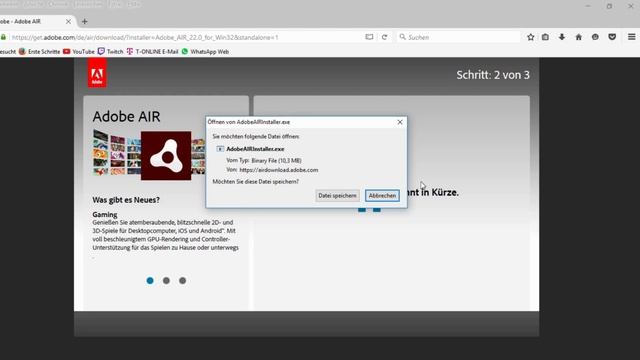The image size is (640, 360).
Task: Open the Twitch bookmark
Action: tap(110, 52)
